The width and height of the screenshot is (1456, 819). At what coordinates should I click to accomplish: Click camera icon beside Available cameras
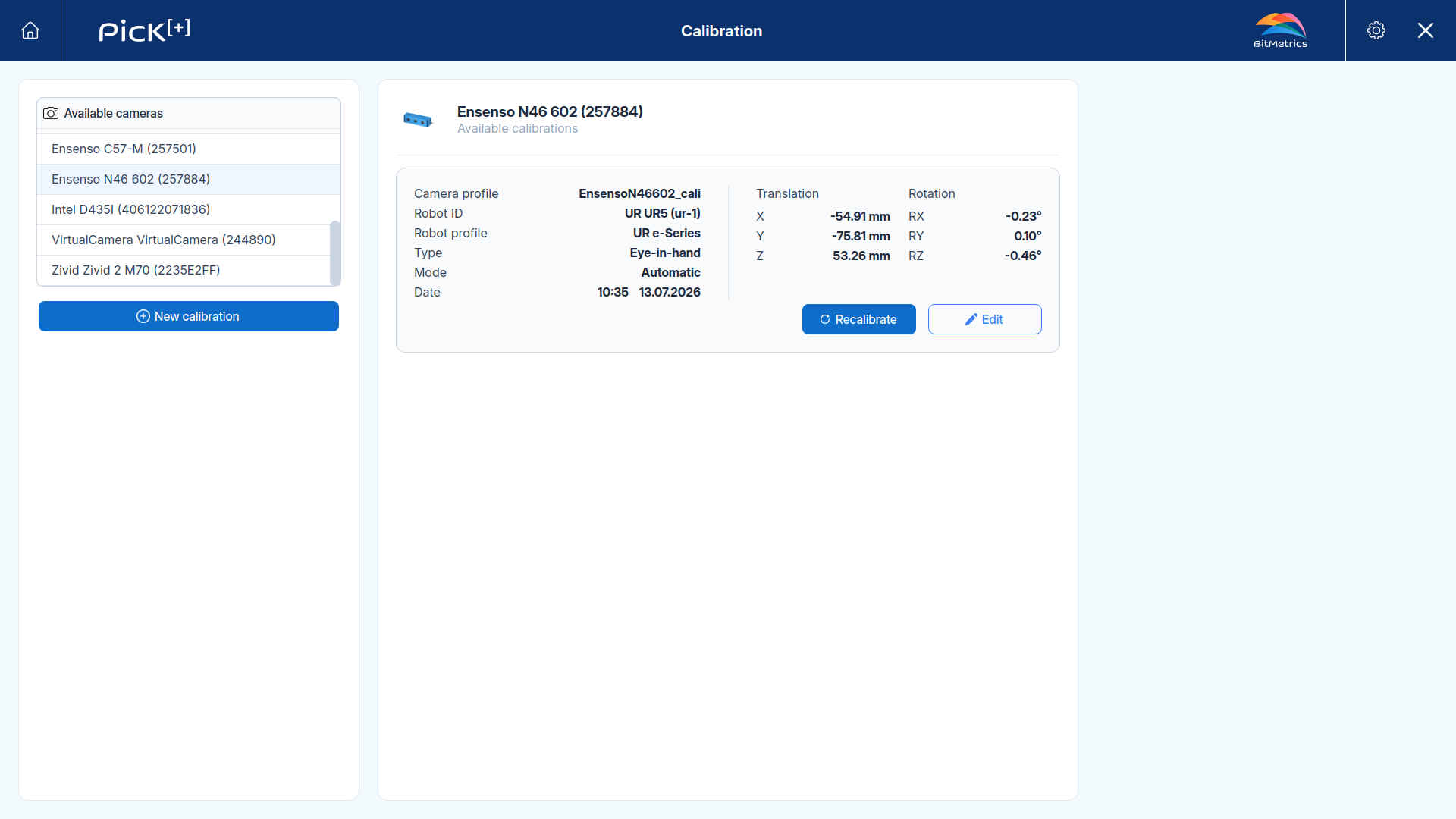tap(51, 113)
